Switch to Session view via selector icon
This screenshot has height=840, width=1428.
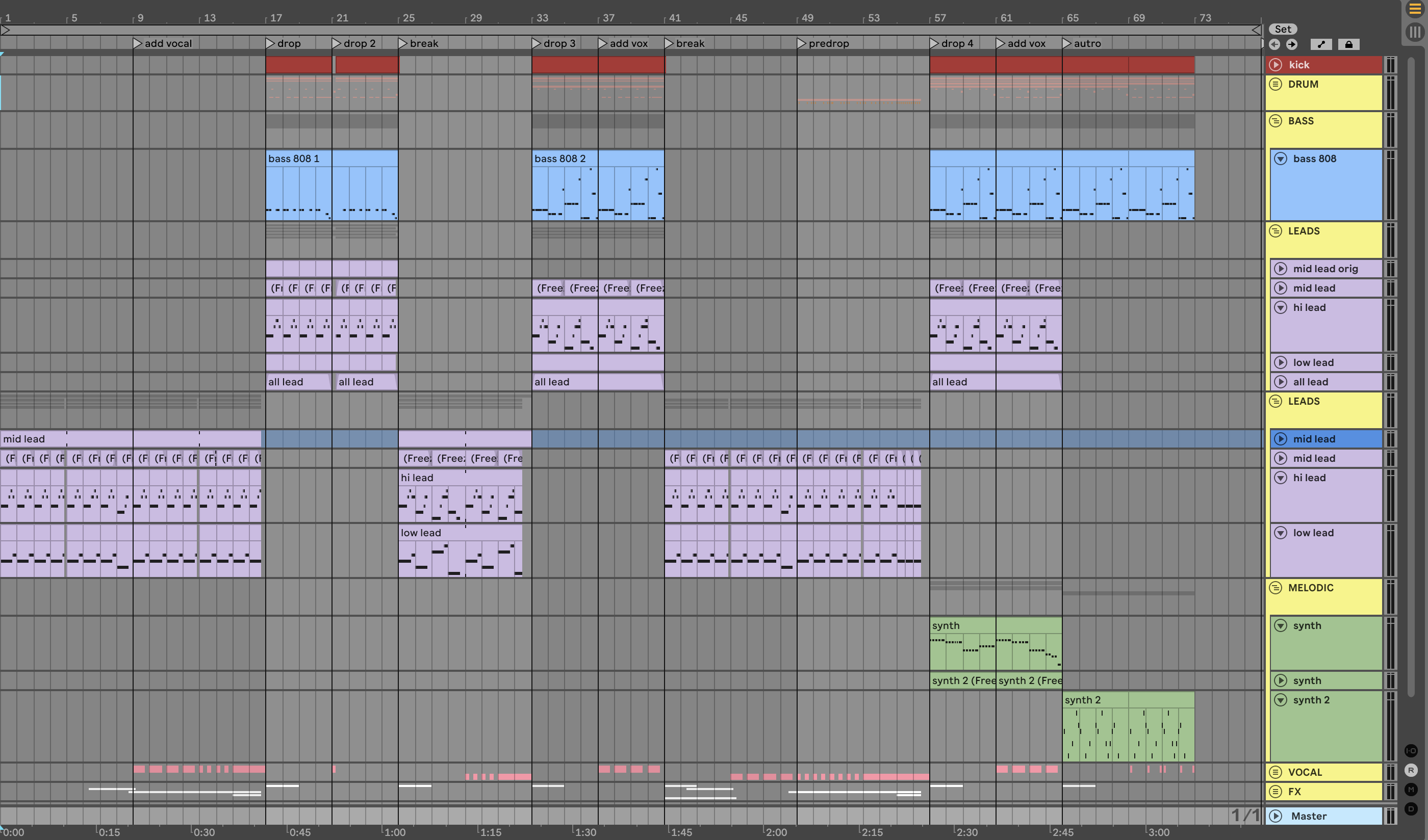coord(1414,32)
